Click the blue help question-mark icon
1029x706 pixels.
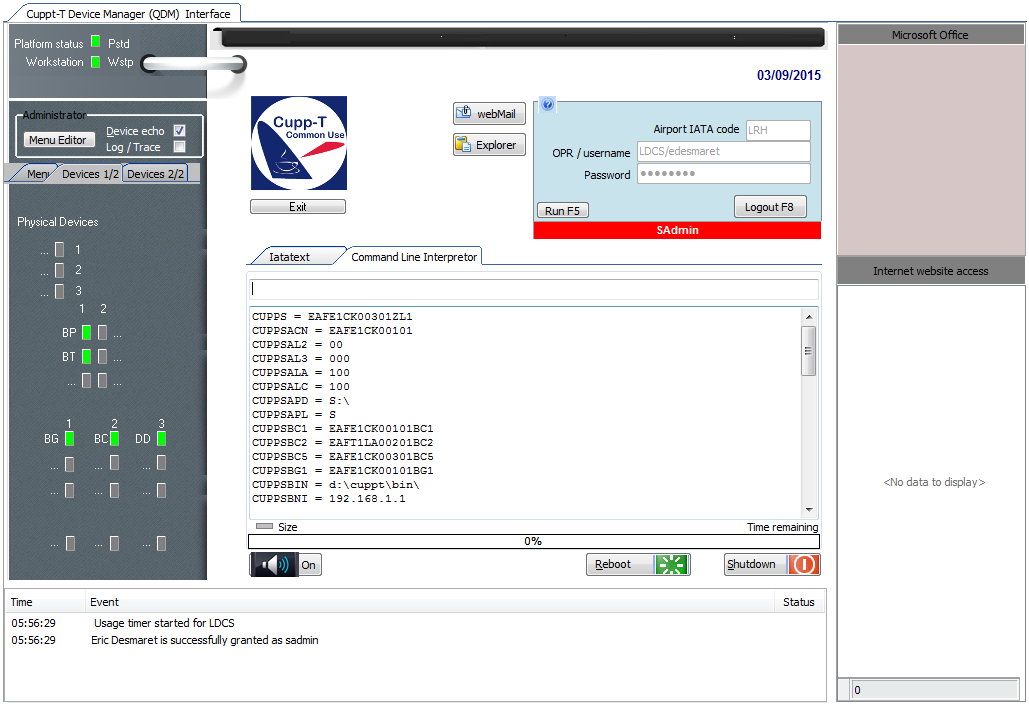[x=547, y=105]
